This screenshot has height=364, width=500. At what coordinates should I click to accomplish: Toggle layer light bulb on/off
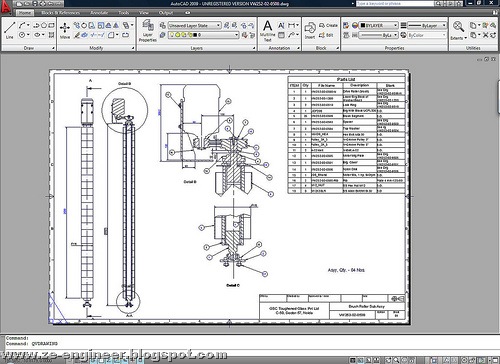pyautogui.click(x=172, y=35)
